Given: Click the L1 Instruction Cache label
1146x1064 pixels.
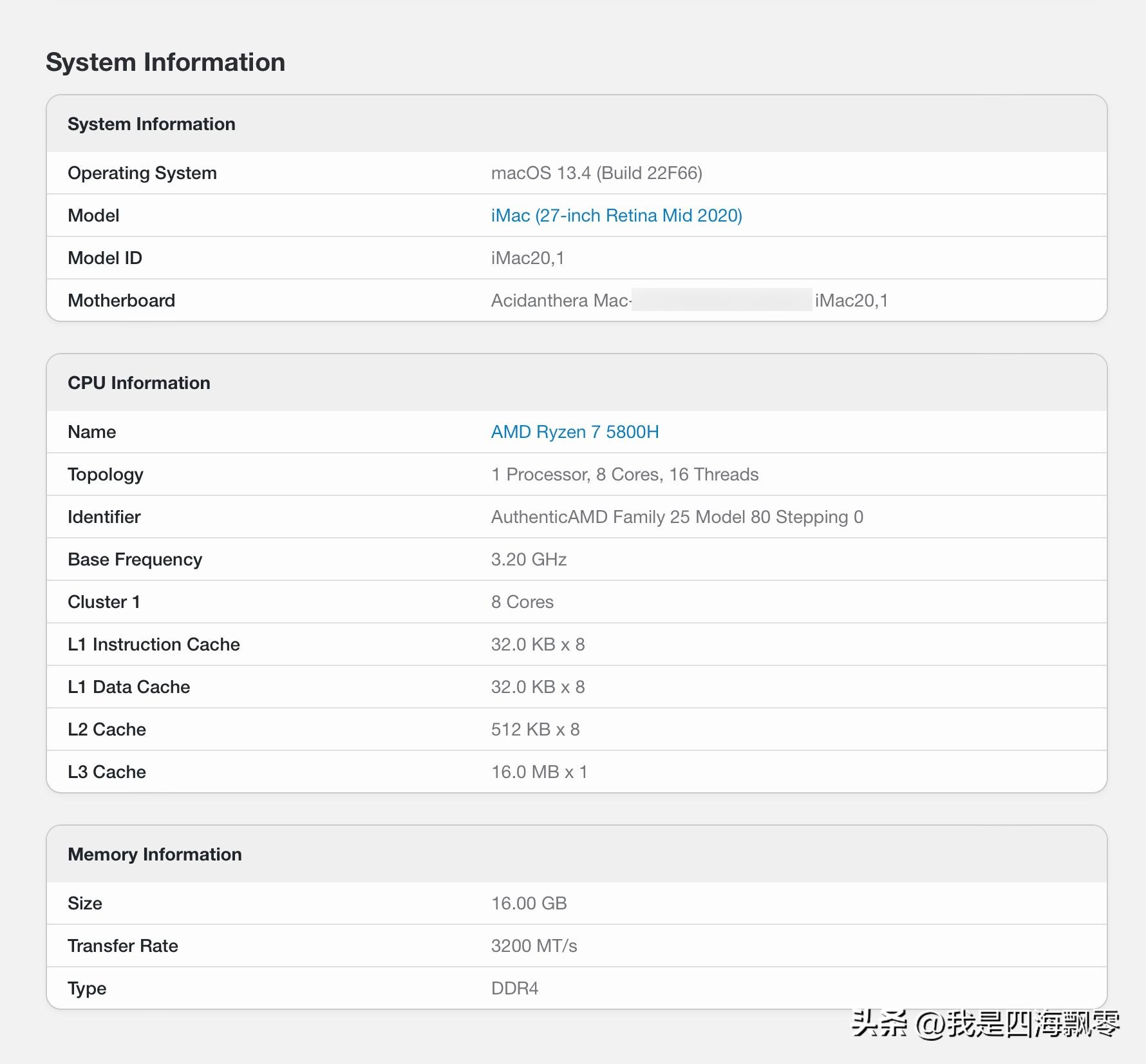Looking at the screenshot, I should coord(153,644).
